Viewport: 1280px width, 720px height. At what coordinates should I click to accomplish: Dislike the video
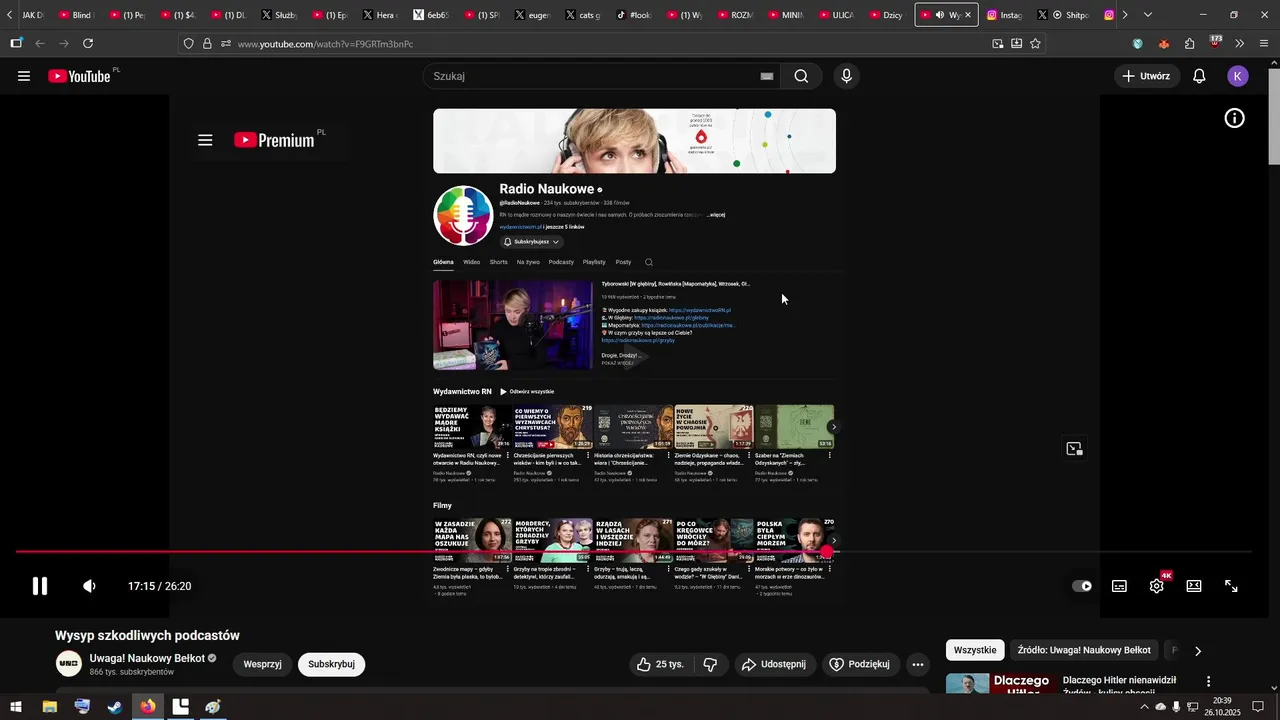[710, 664]
